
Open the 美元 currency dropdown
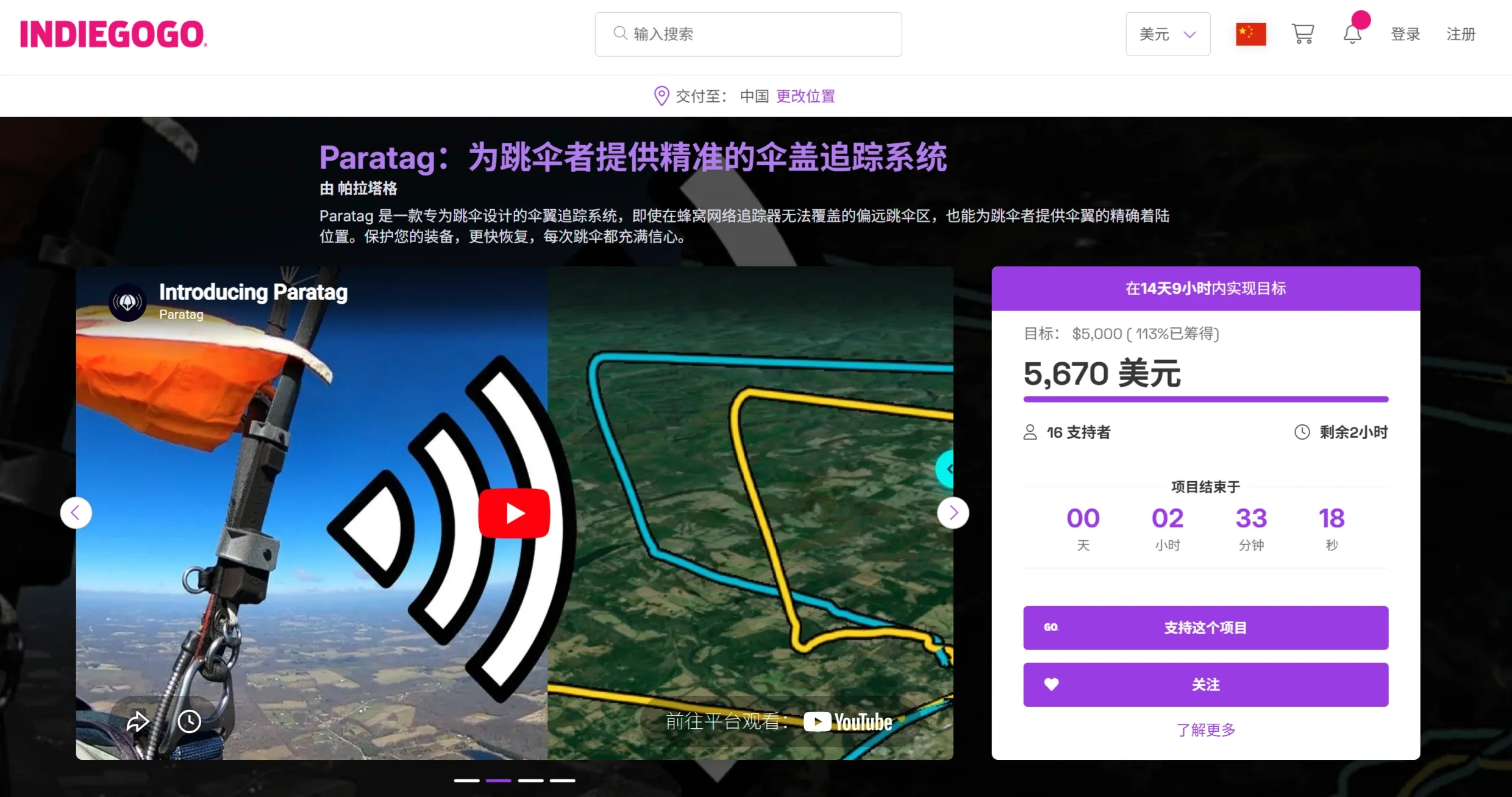pos(1168,34)
